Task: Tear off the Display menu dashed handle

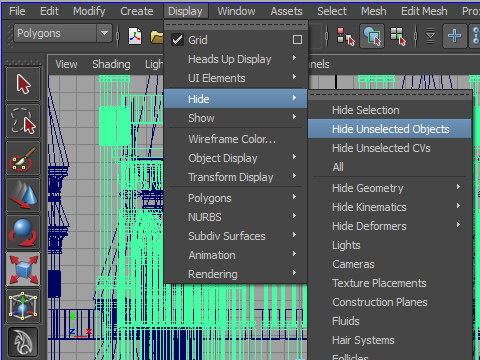Action: (x=236, y=25)
